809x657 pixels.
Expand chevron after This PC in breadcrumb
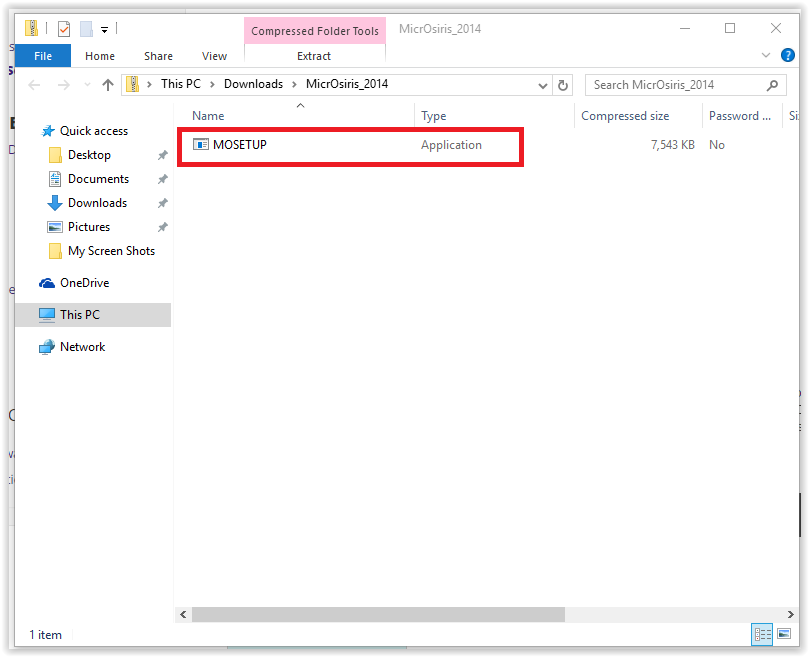tap(212, 84)
